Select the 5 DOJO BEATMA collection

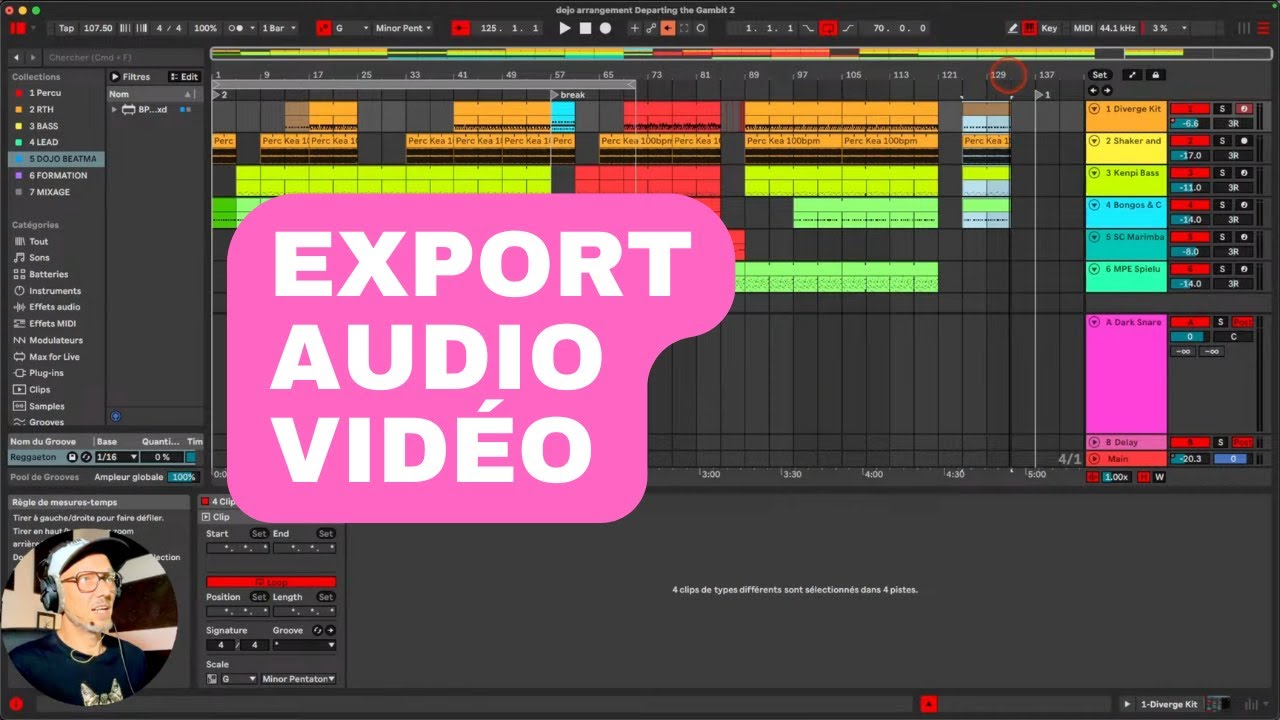click(x=57, y=159)
